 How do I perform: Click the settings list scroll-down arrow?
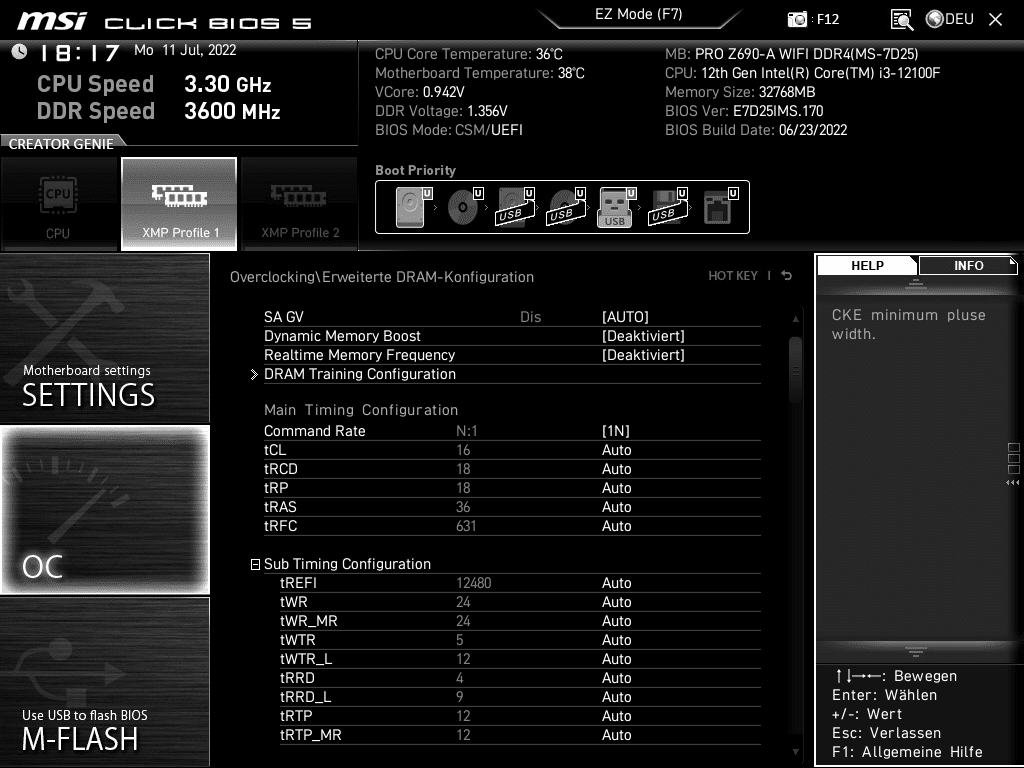click(795, 752)
